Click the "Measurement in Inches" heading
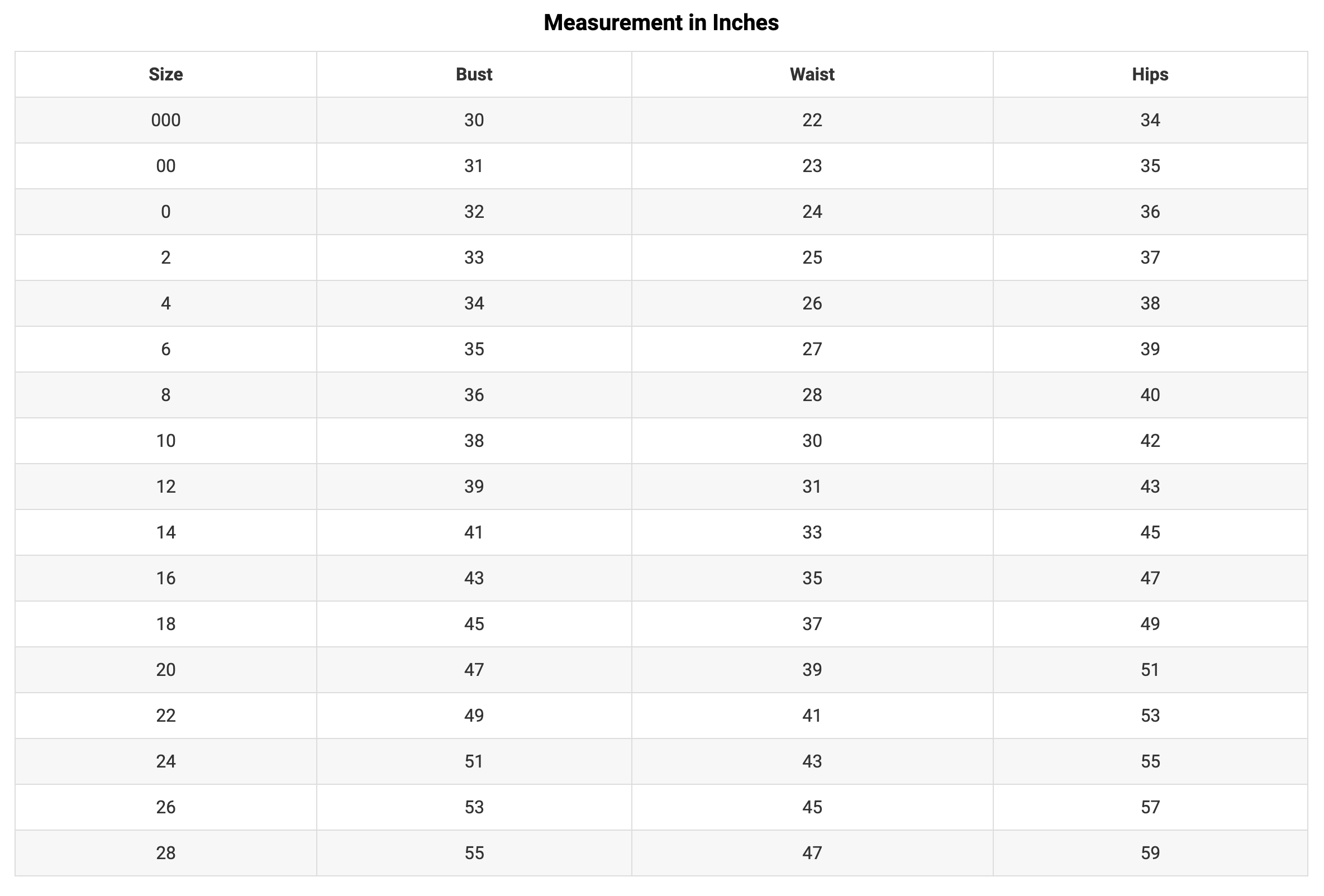Screen dimensions: 1324x896 661,23
